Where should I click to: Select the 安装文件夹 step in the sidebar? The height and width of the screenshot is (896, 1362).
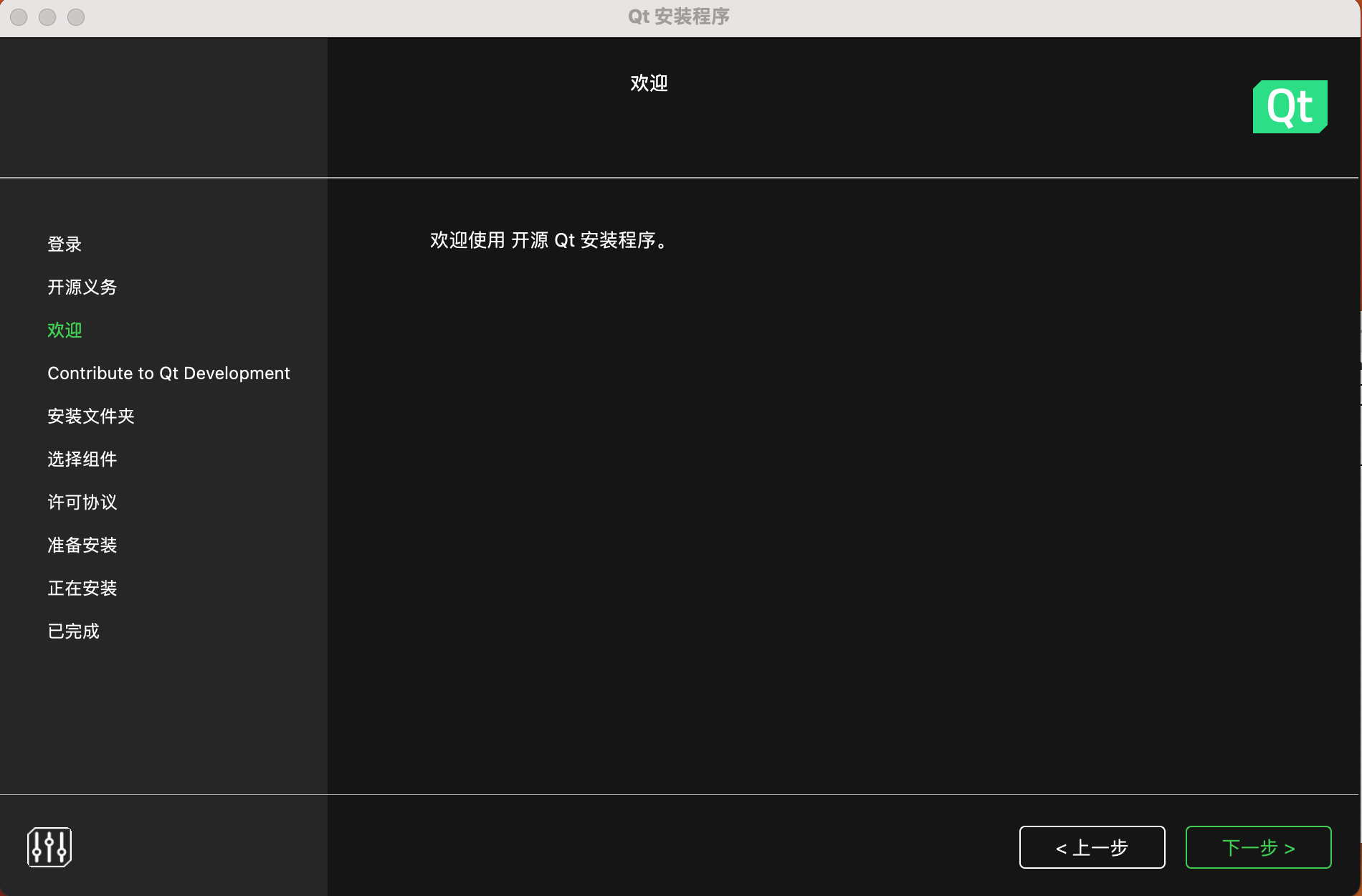[x=91, y=416]
